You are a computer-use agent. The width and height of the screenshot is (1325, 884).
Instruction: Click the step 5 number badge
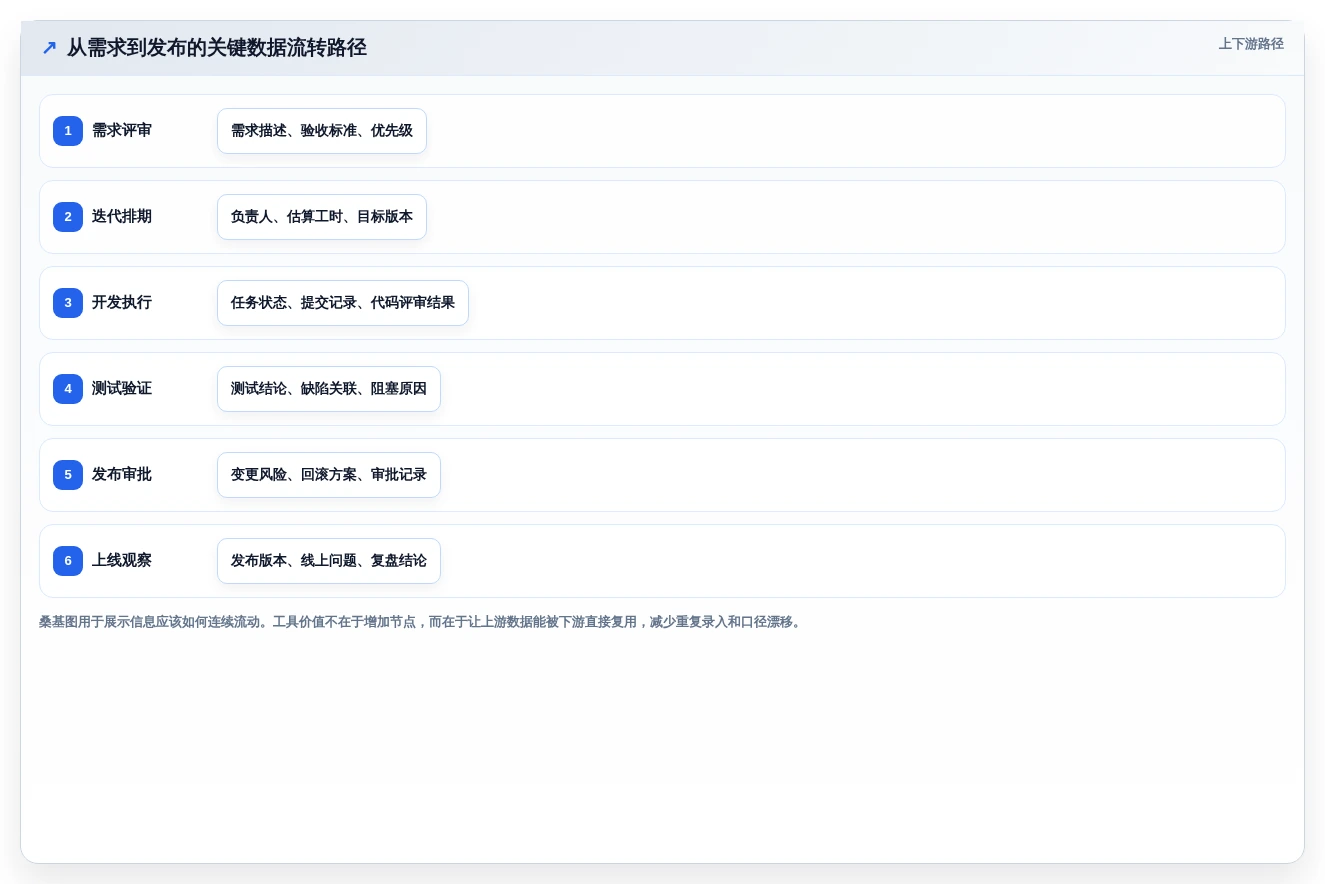pyautogui.click(x=68, y=475)
